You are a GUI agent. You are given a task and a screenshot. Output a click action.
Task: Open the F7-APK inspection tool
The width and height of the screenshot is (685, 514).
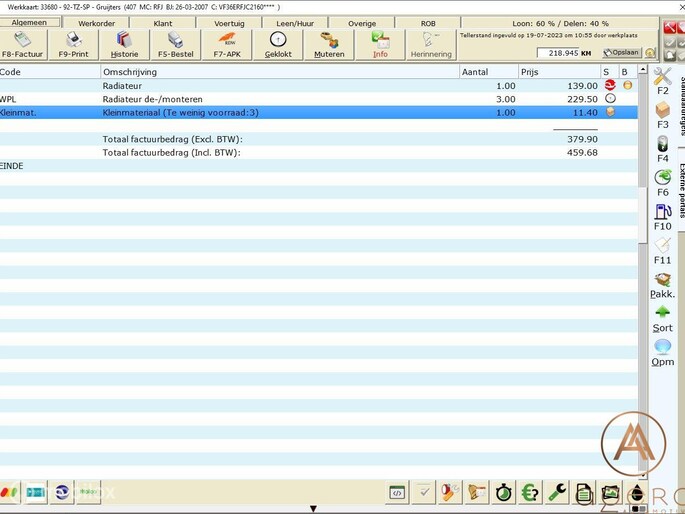click(x=227, y=44)
